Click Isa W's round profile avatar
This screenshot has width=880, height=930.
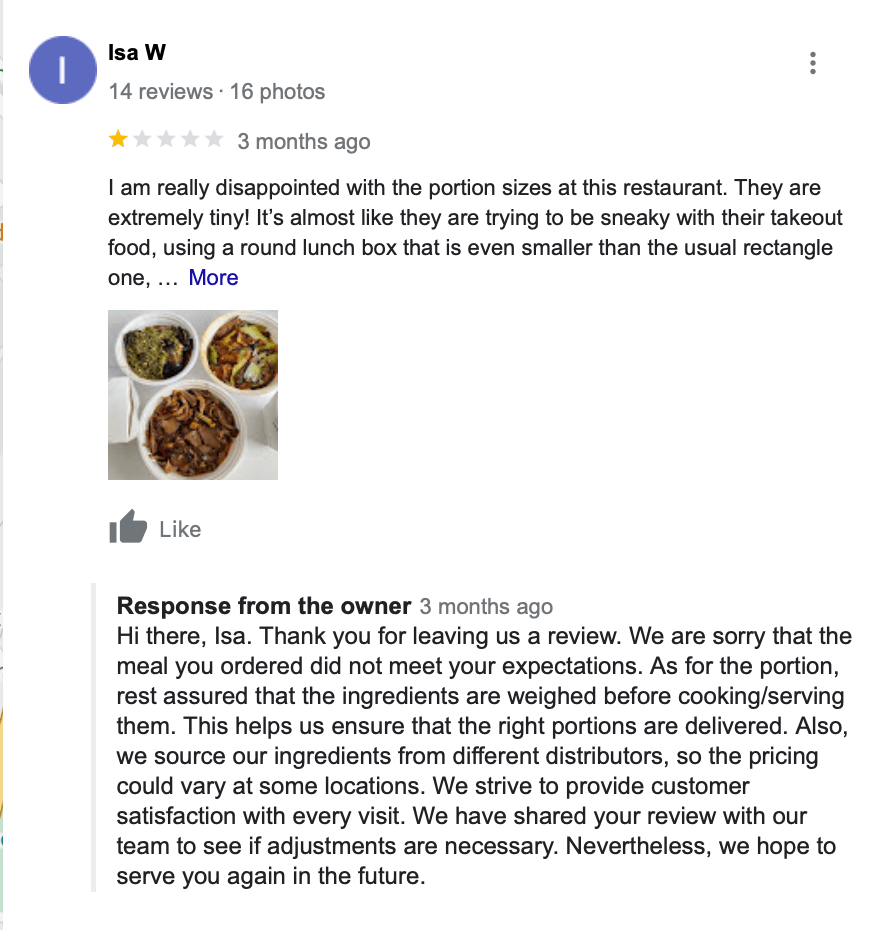tap(64, 70)
